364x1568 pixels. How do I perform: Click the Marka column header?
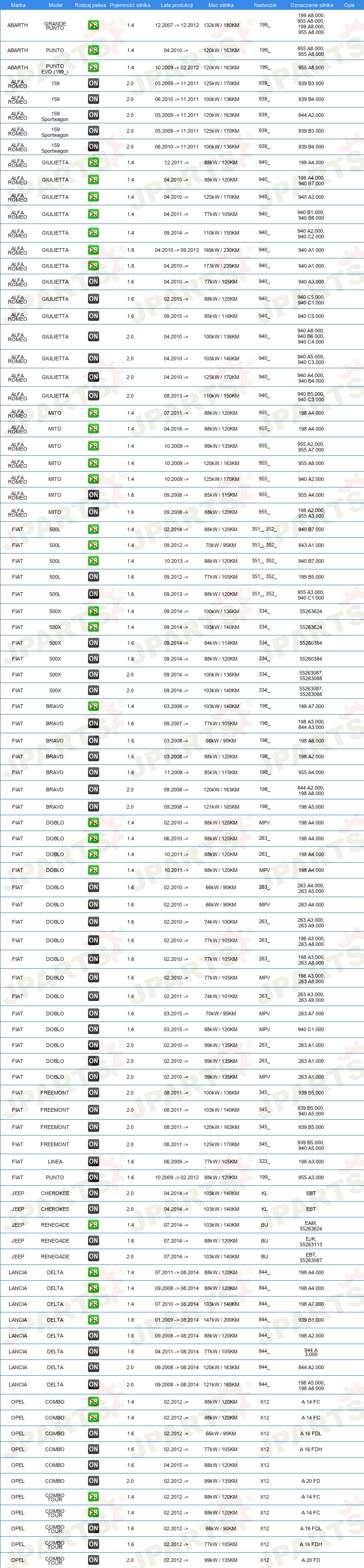[18, 5]
